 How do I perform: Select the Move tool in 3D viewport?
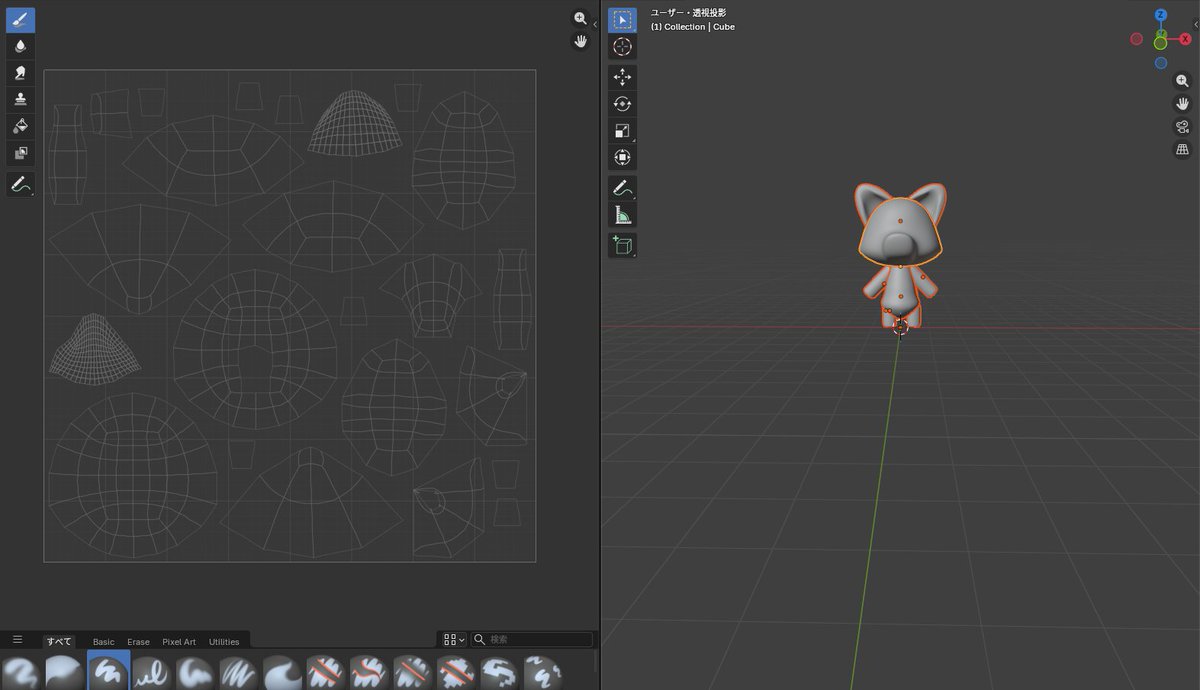(x=622, y=78)
